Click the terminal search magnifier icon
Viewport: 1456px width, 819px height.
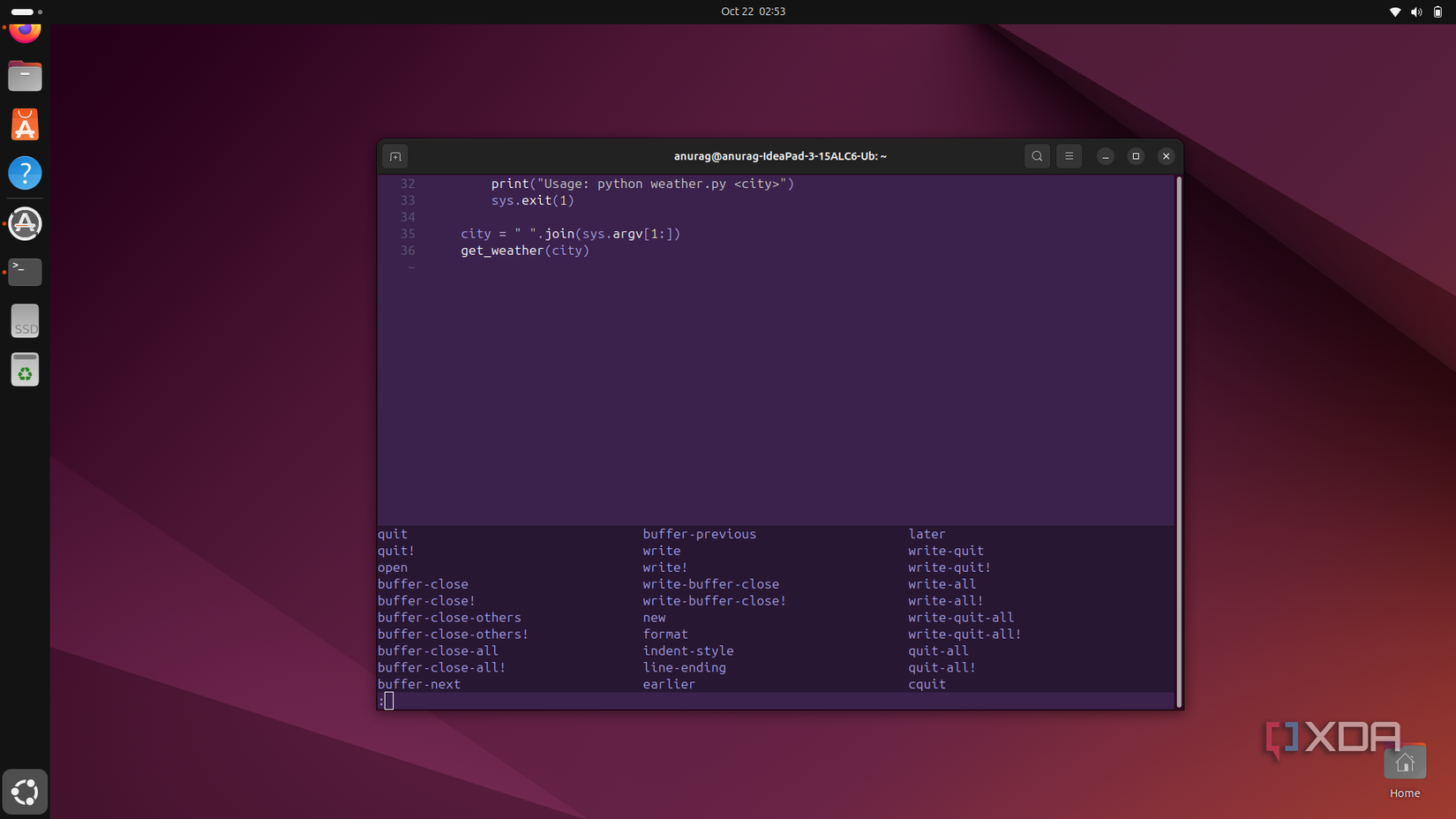(1037, 156)
